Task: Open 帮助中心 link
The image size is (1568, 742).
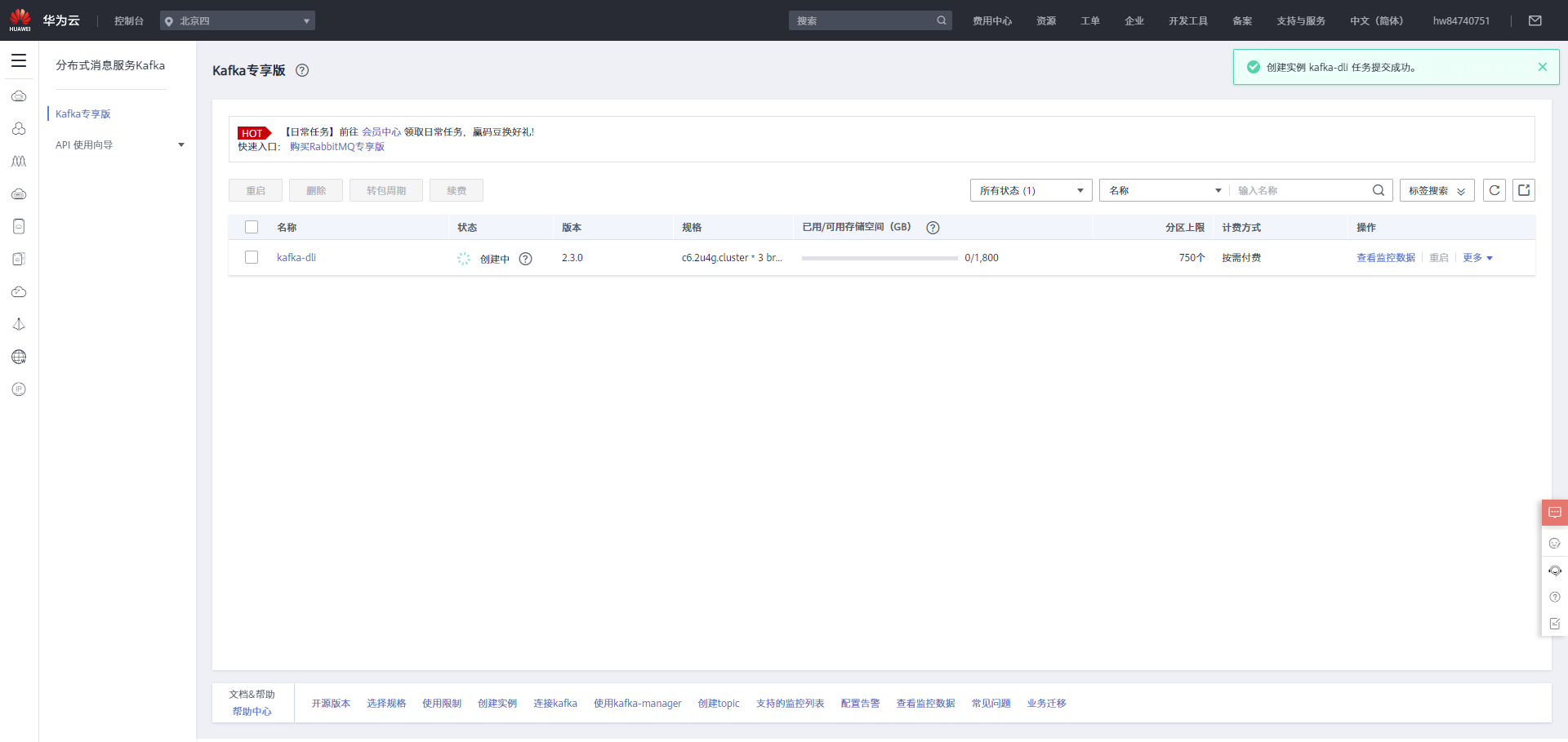Action: [252, 712]
